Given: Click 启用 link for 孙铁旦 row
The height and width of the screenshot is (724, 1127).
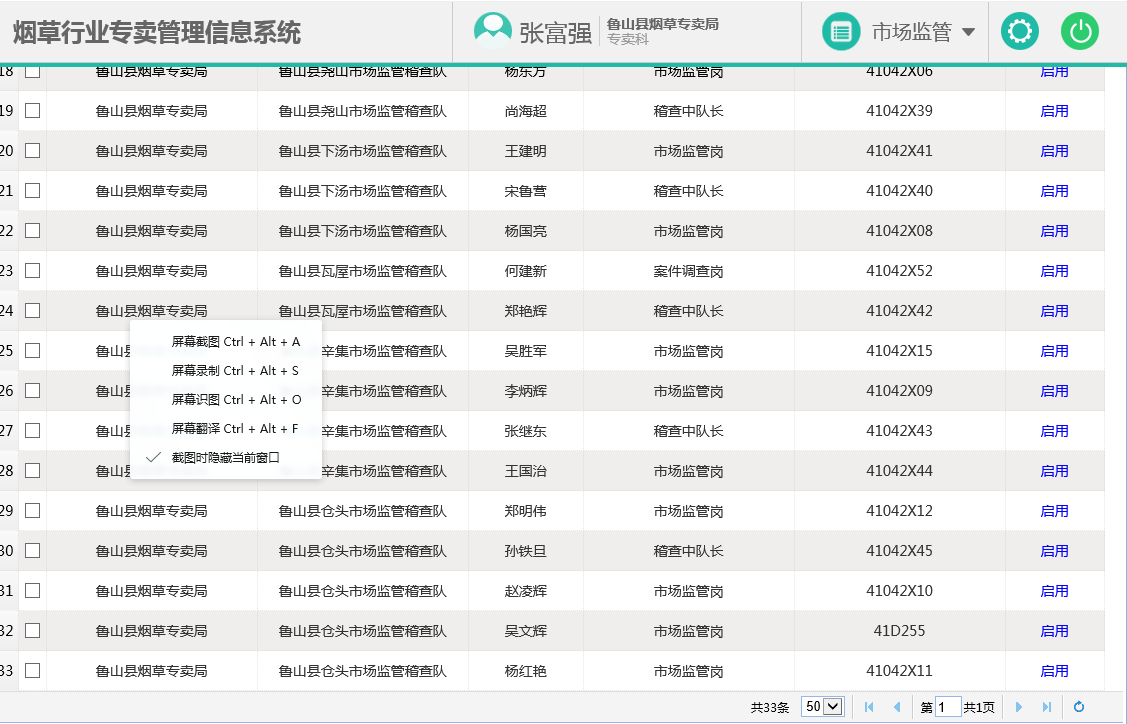Looking at the screenshot, I should (1054, 551).
